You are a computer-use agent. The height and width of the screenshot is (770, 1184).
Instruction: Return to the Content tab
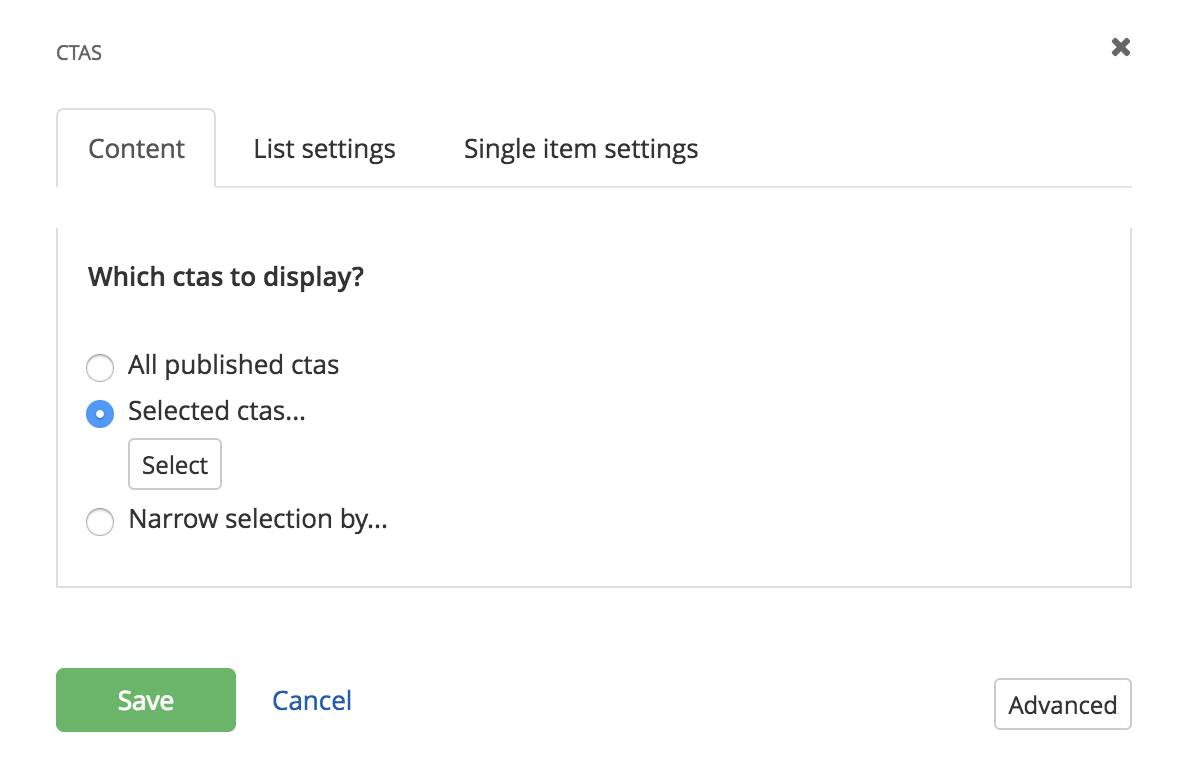(136, 148)
